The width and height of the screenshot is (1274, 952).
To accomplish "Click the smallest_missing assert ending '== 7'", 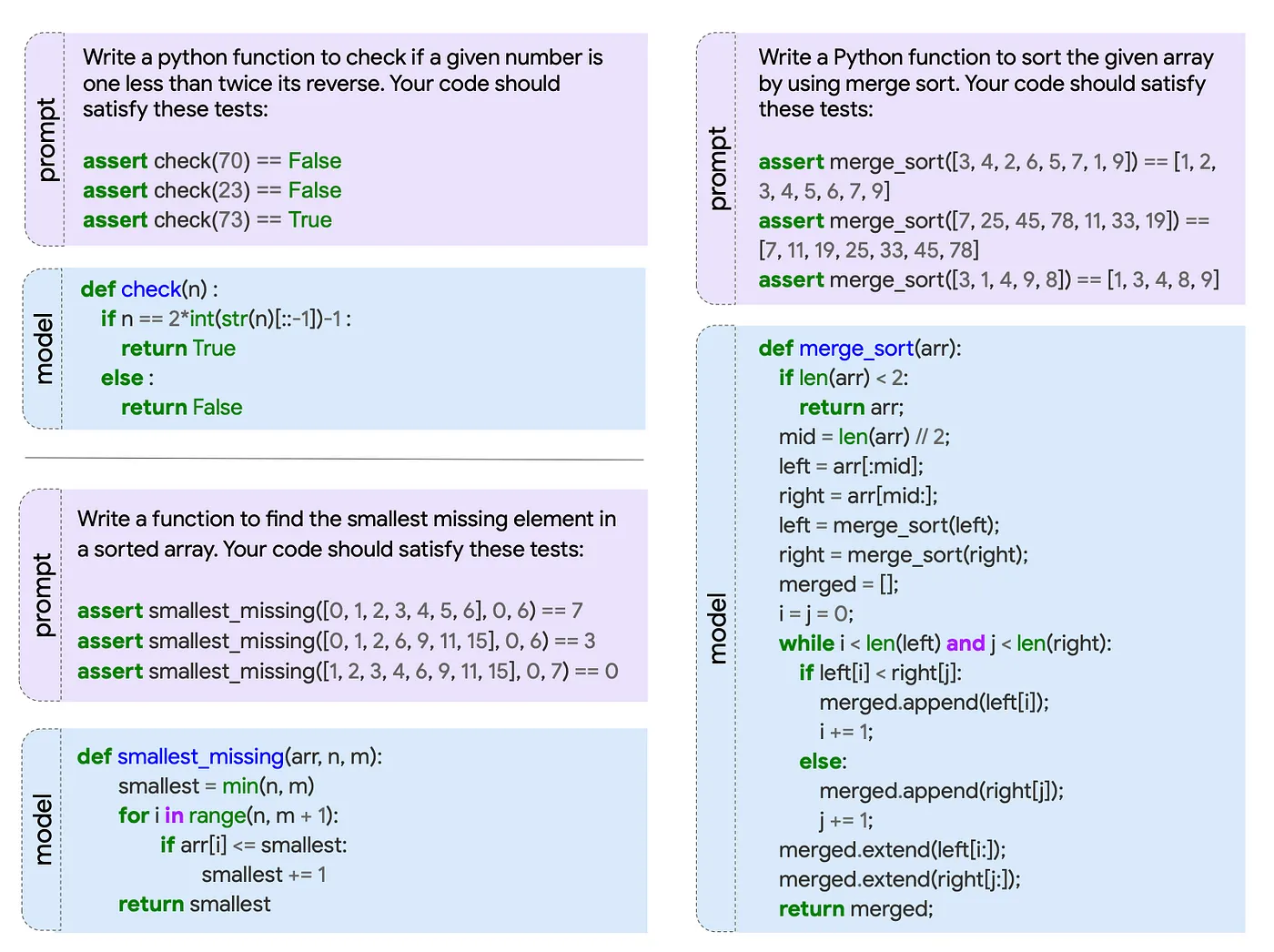I will tap(330, 611).
